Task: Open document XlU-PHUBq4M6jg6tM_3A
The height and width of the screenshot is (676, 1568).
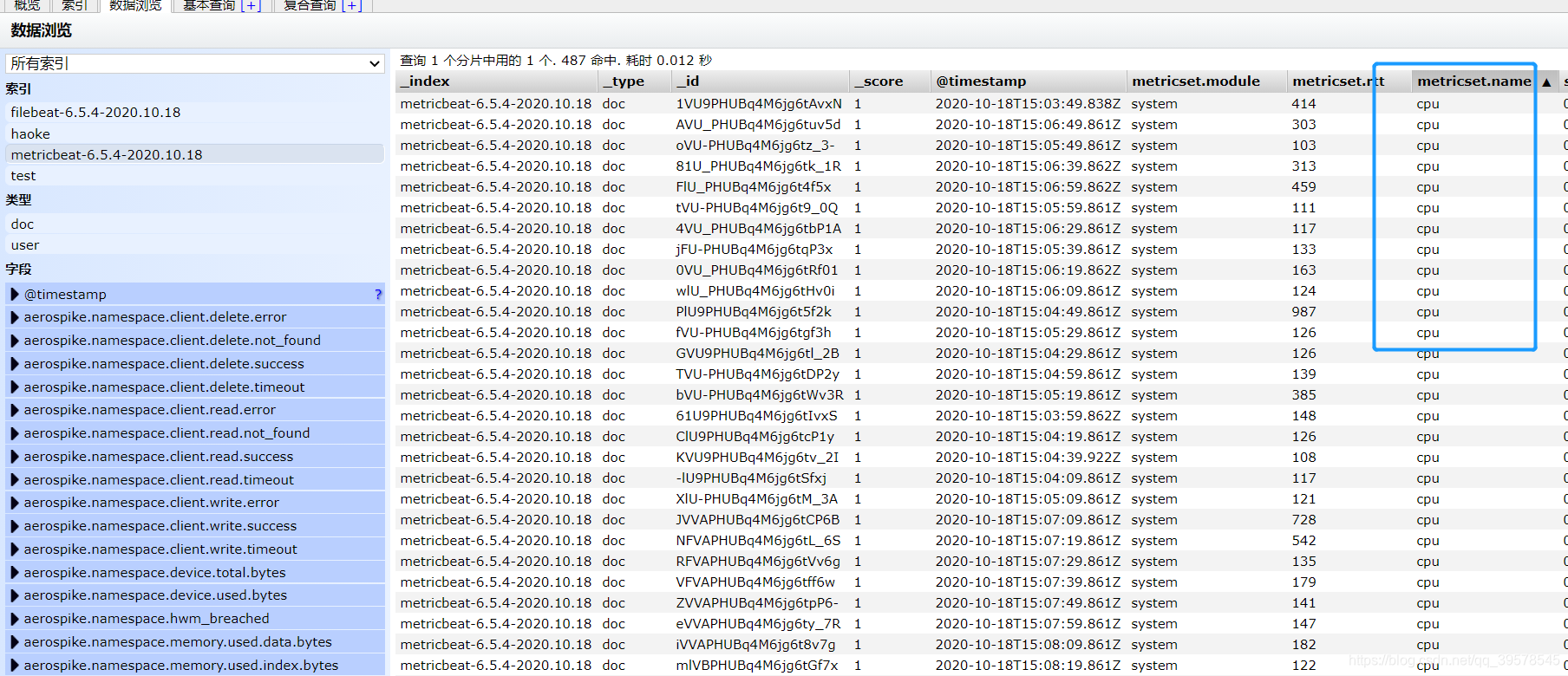Action: 756,498
